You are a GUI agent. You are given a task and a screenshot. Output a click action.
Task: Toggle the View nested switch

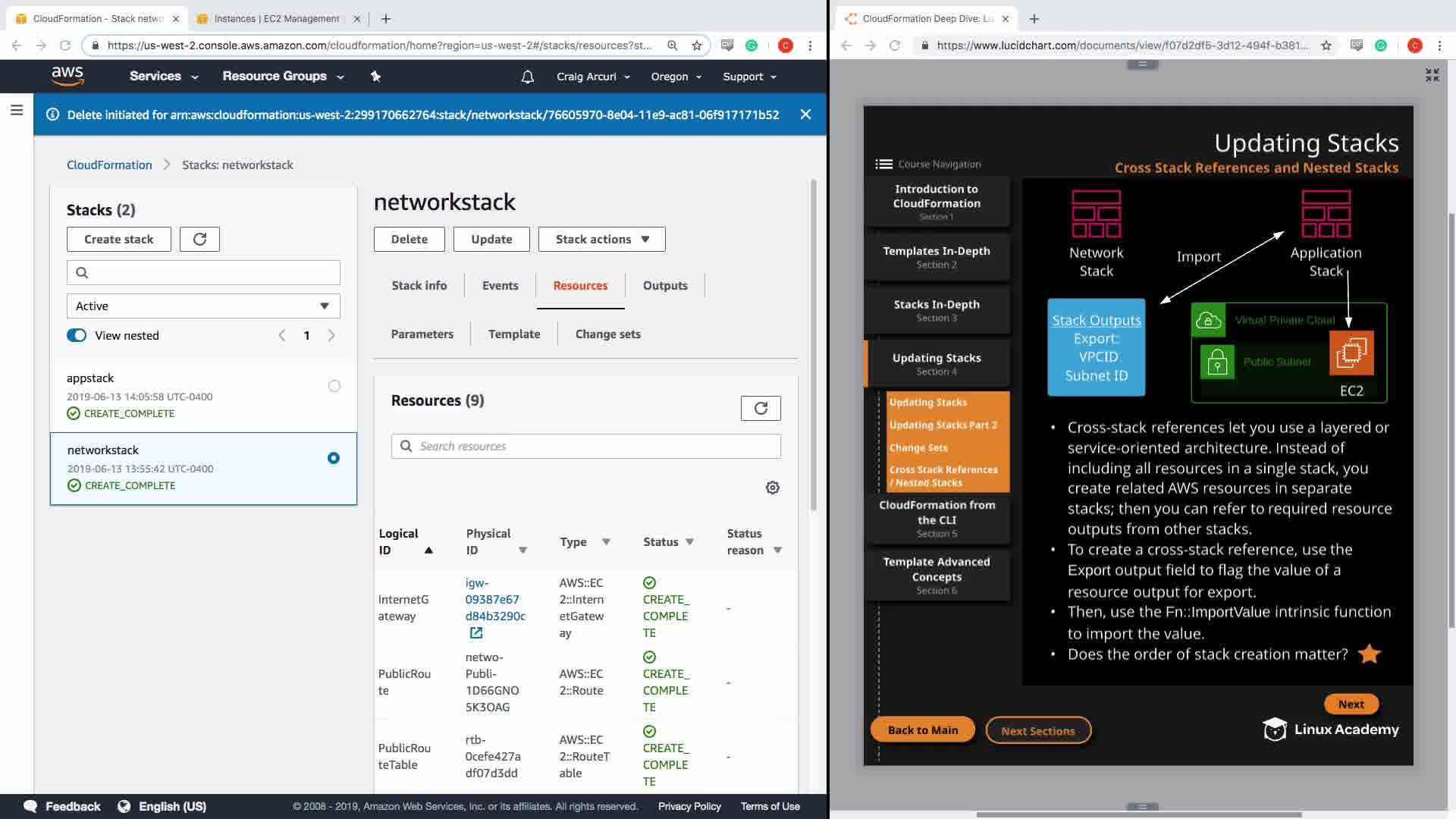point(77,335)
